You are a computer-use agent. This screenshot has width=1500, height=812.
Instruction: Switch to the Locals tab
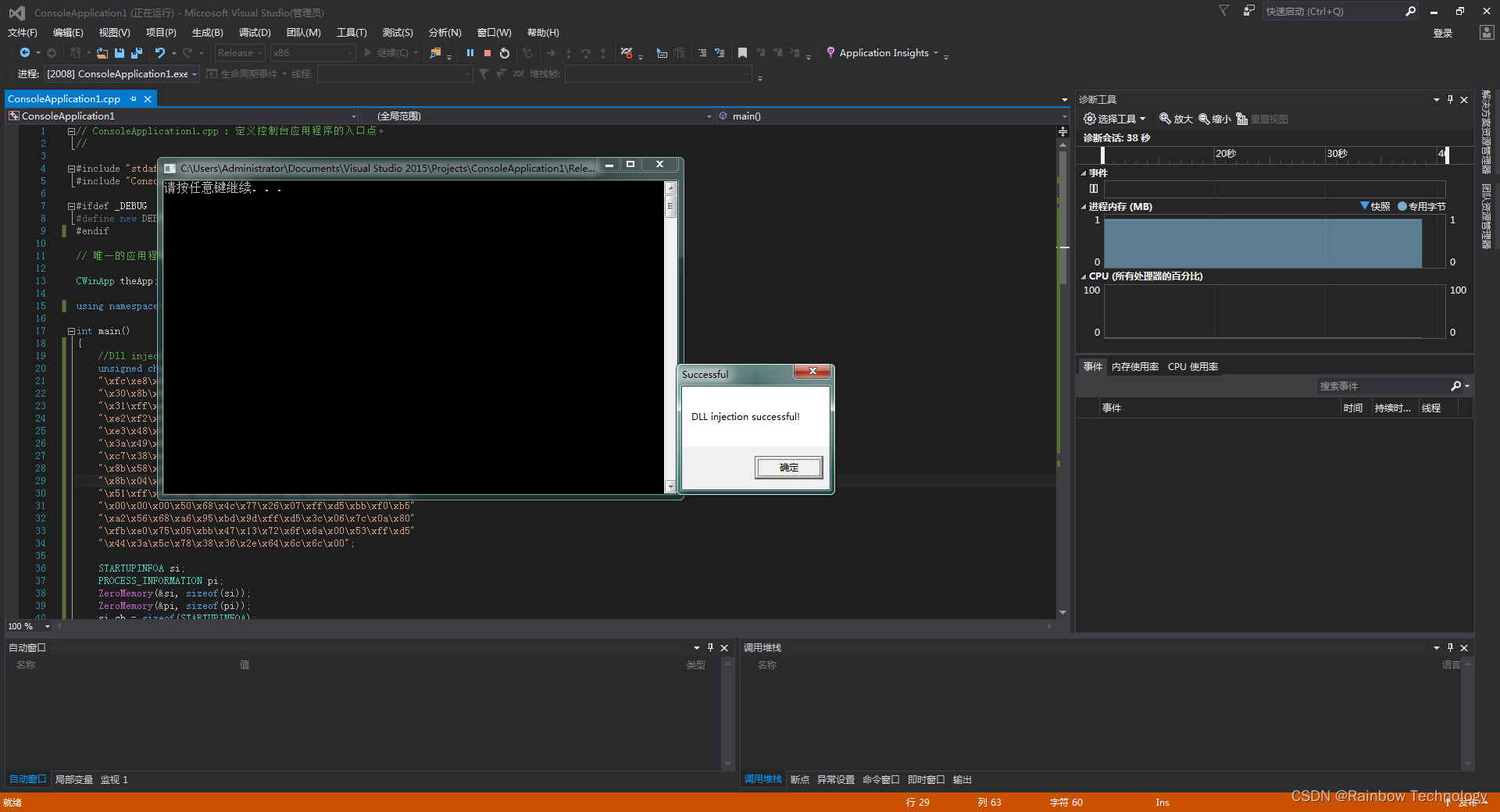[x=74, y=780]
